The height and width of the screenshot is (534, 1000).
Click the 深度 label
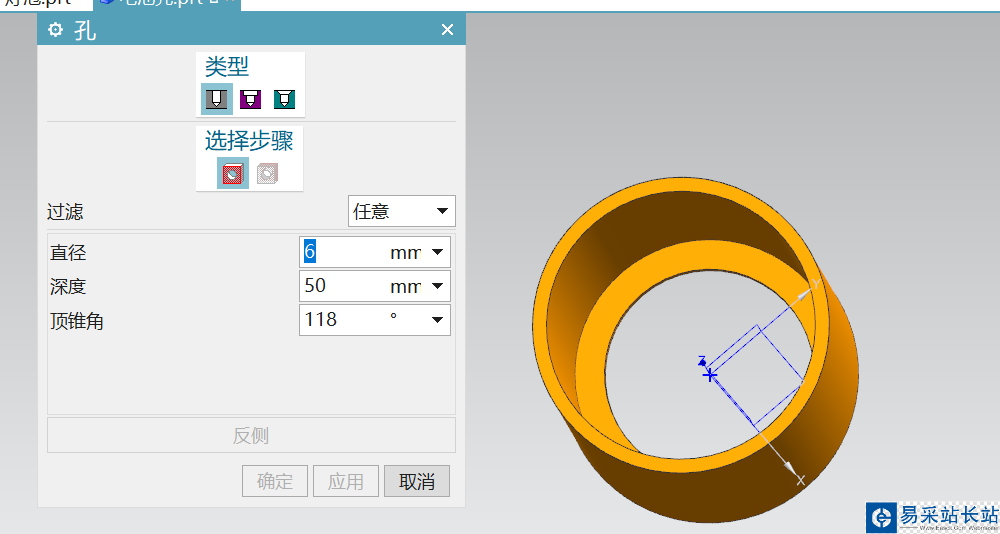(x=68, y=287)
